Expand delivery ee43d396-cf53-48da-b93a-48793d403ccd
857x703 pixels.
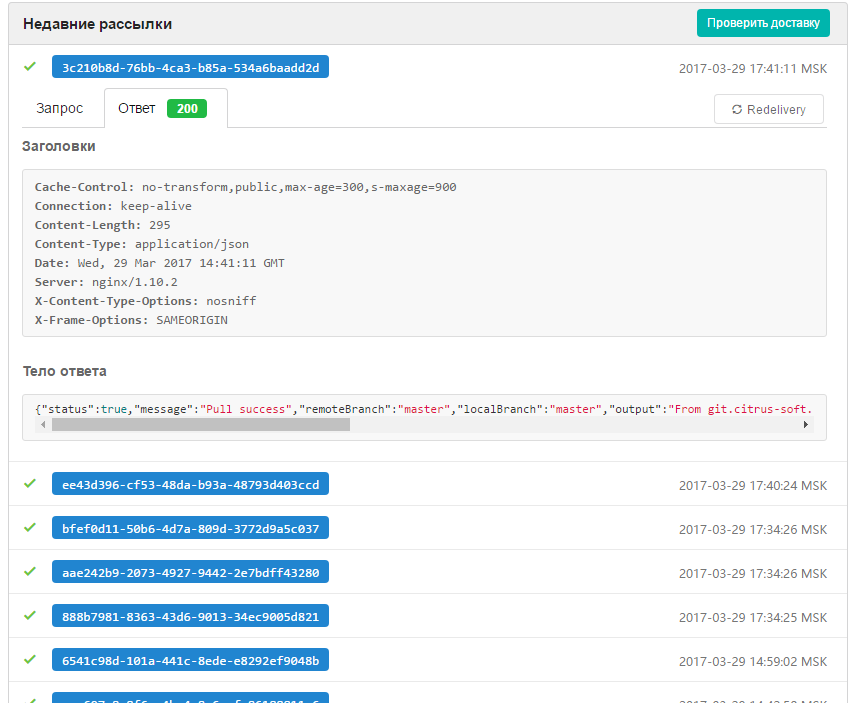point(190,484)
